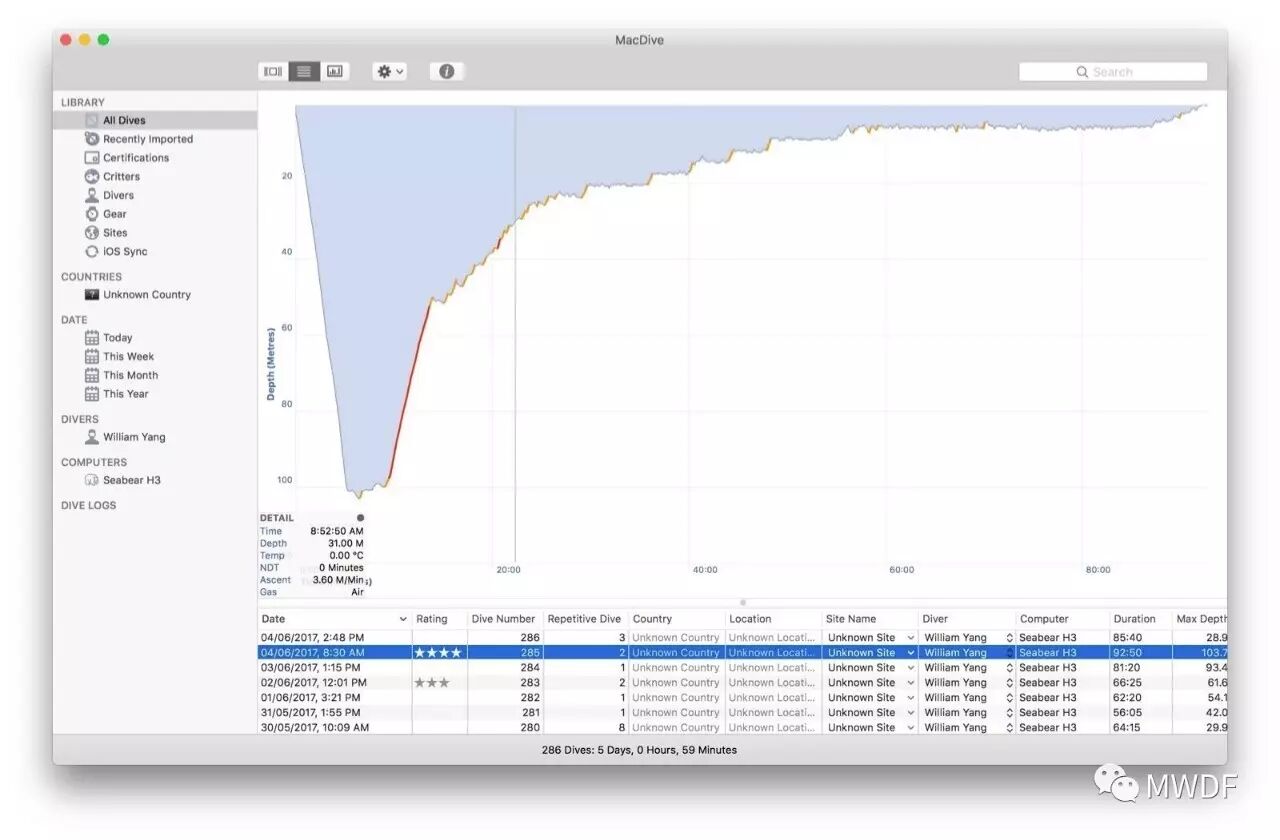
Task: Open the info inspector button
Action: coord(447,71)
